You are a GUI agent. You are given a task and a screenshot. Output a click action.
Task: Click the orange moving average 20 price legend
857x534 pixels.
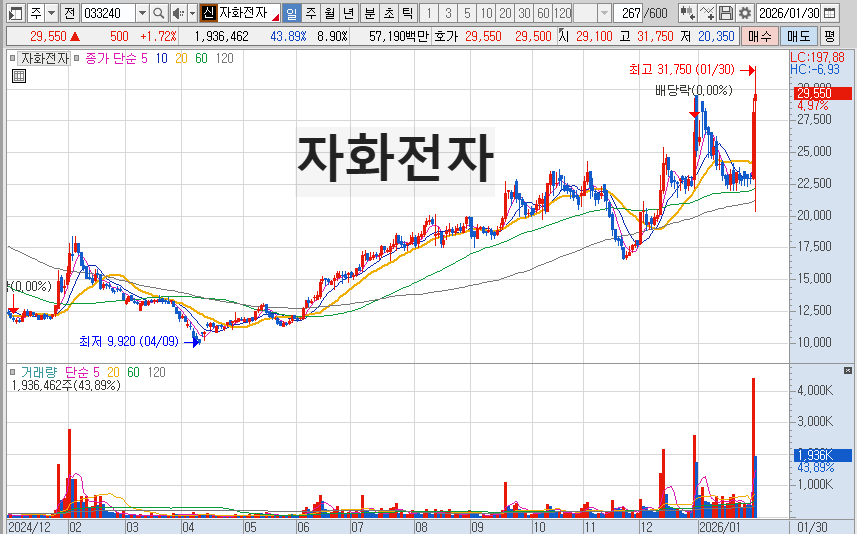(x=181, y=58)
